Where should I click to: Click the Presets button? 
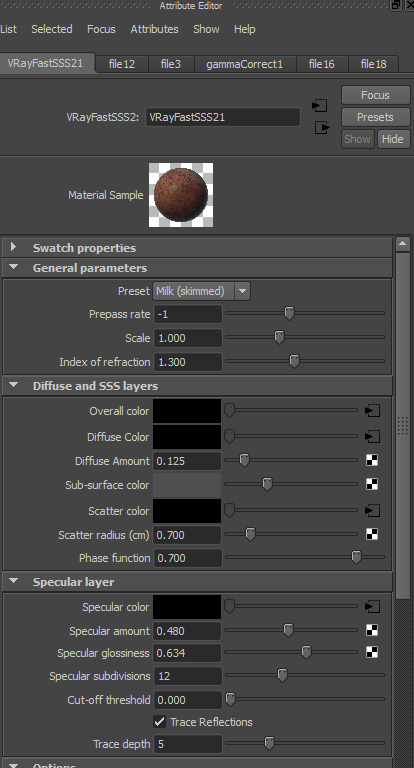[375, 117]
